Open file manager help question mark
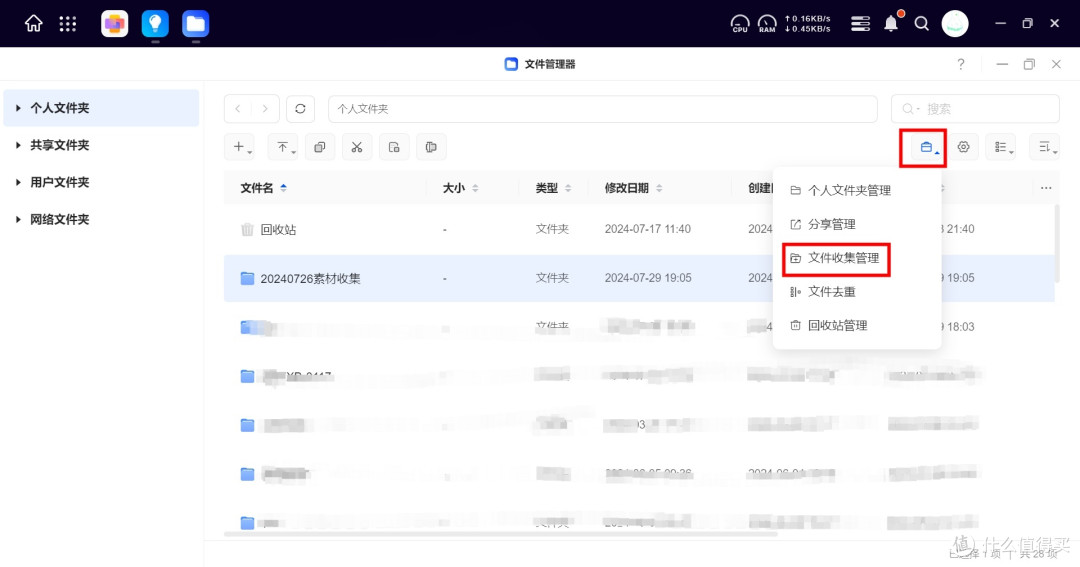Viewport: 1080px width, 567px height. click(x=961, y=64)
